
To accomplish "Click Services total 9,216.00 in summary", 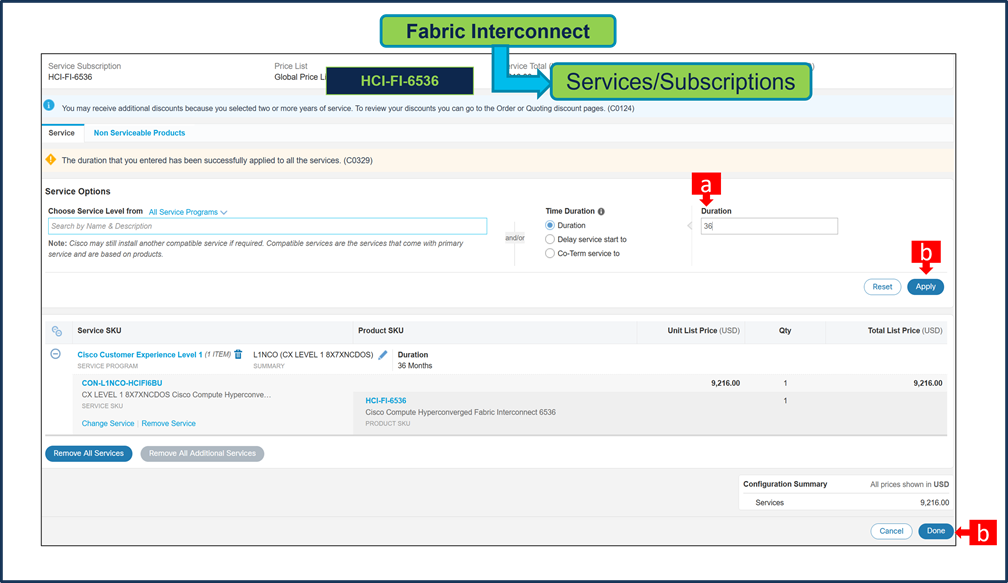I will [x=934, y=503].
